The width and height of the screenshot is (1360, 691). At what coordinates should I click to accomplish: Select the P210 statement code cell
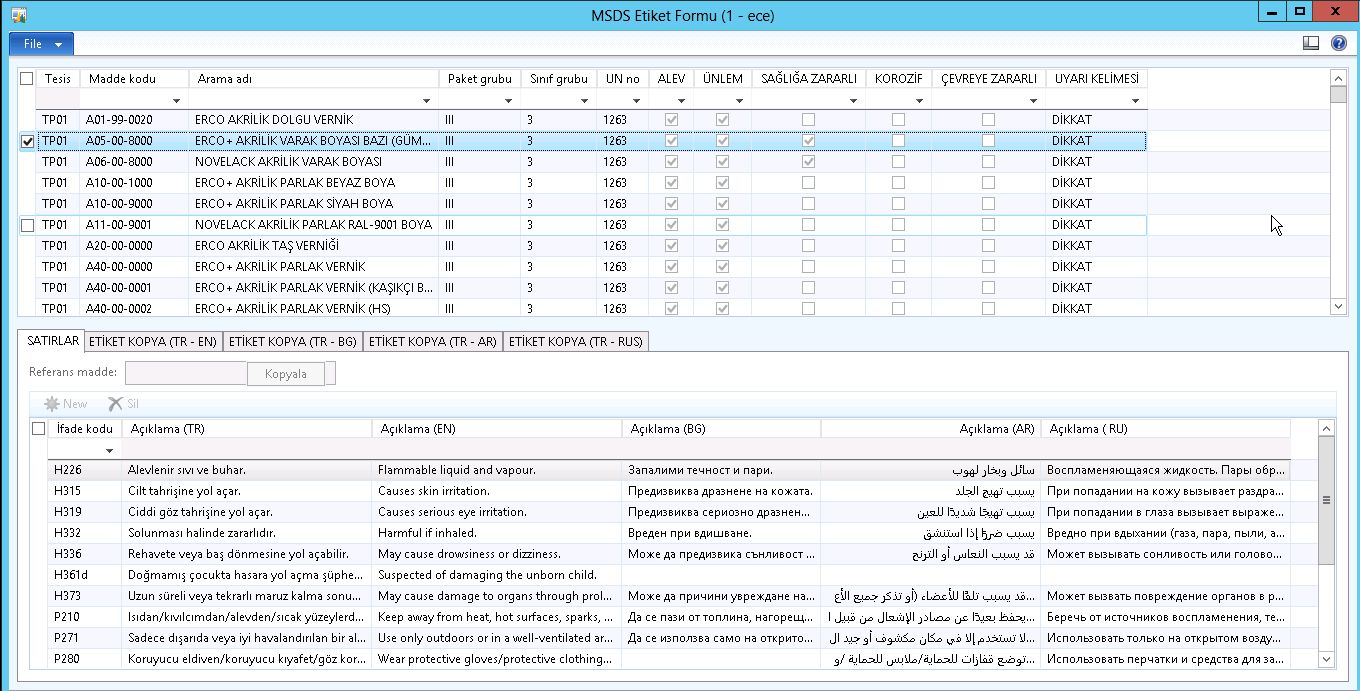tap(85, 617)
